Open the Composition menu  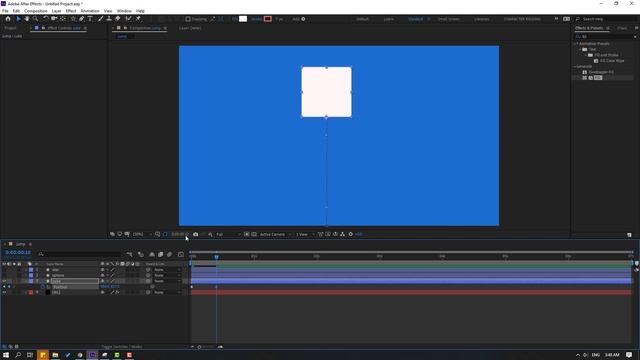click(x=36, y=11)
